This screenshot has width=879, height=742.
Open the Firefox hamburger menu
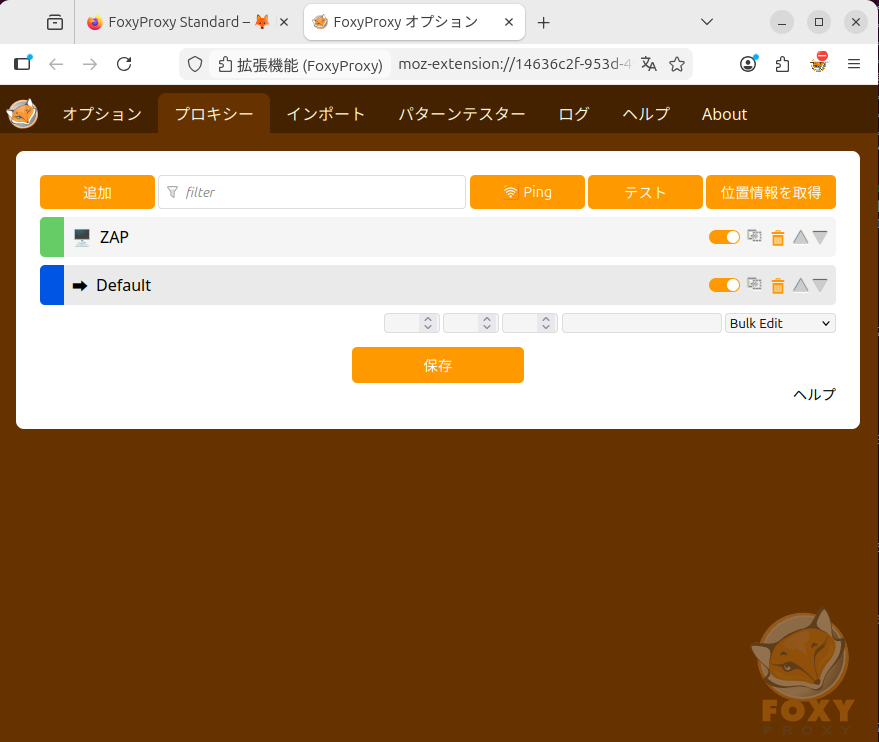[854, 64]
